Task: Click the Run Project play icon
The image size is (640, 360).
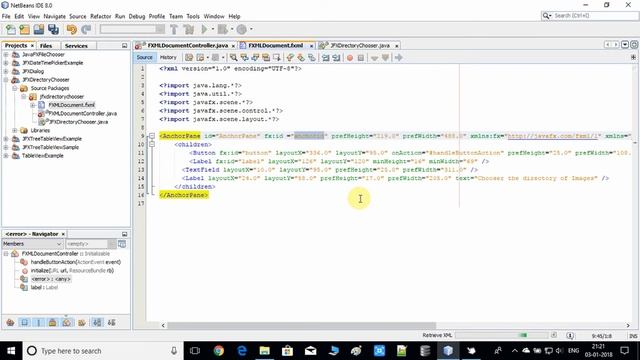Action: coord(204,29)
